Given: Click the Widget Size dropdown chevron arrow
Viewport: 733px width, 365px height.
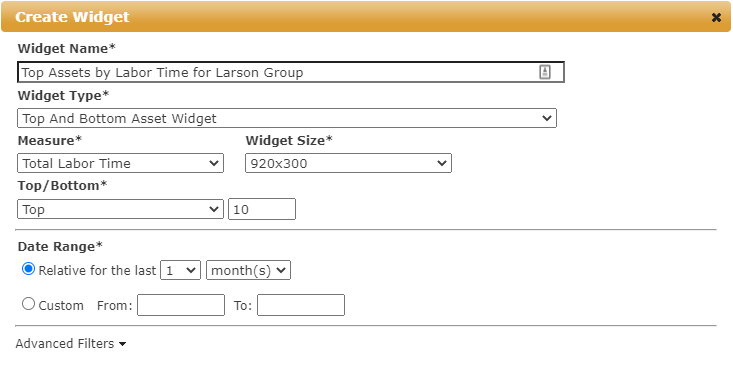Looking at the screenshot, I should pyautogui.click(x=442, y=164).
